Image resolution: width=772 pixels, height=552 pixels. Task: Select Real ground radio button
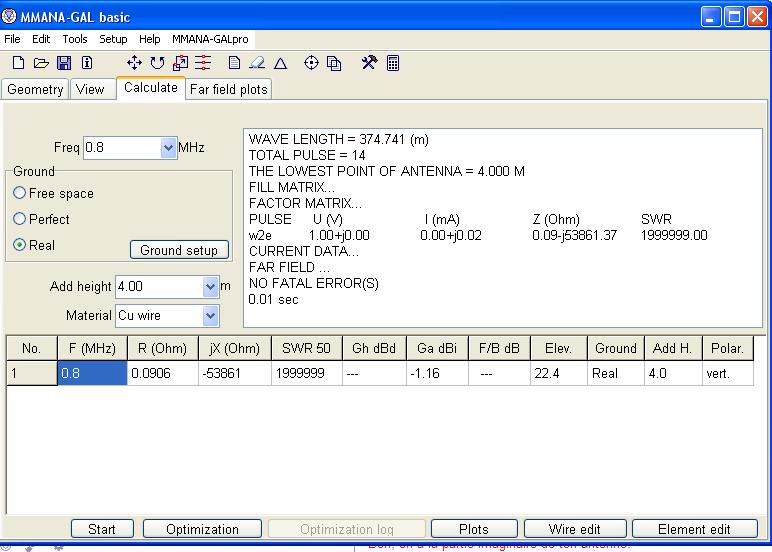(19, 245)
